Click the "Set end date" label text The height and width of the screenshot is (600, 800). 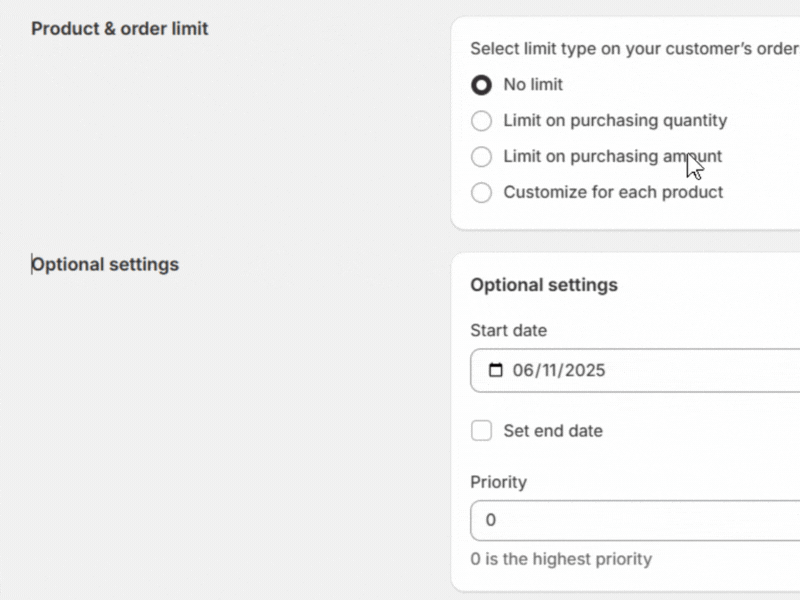[552, 430]
